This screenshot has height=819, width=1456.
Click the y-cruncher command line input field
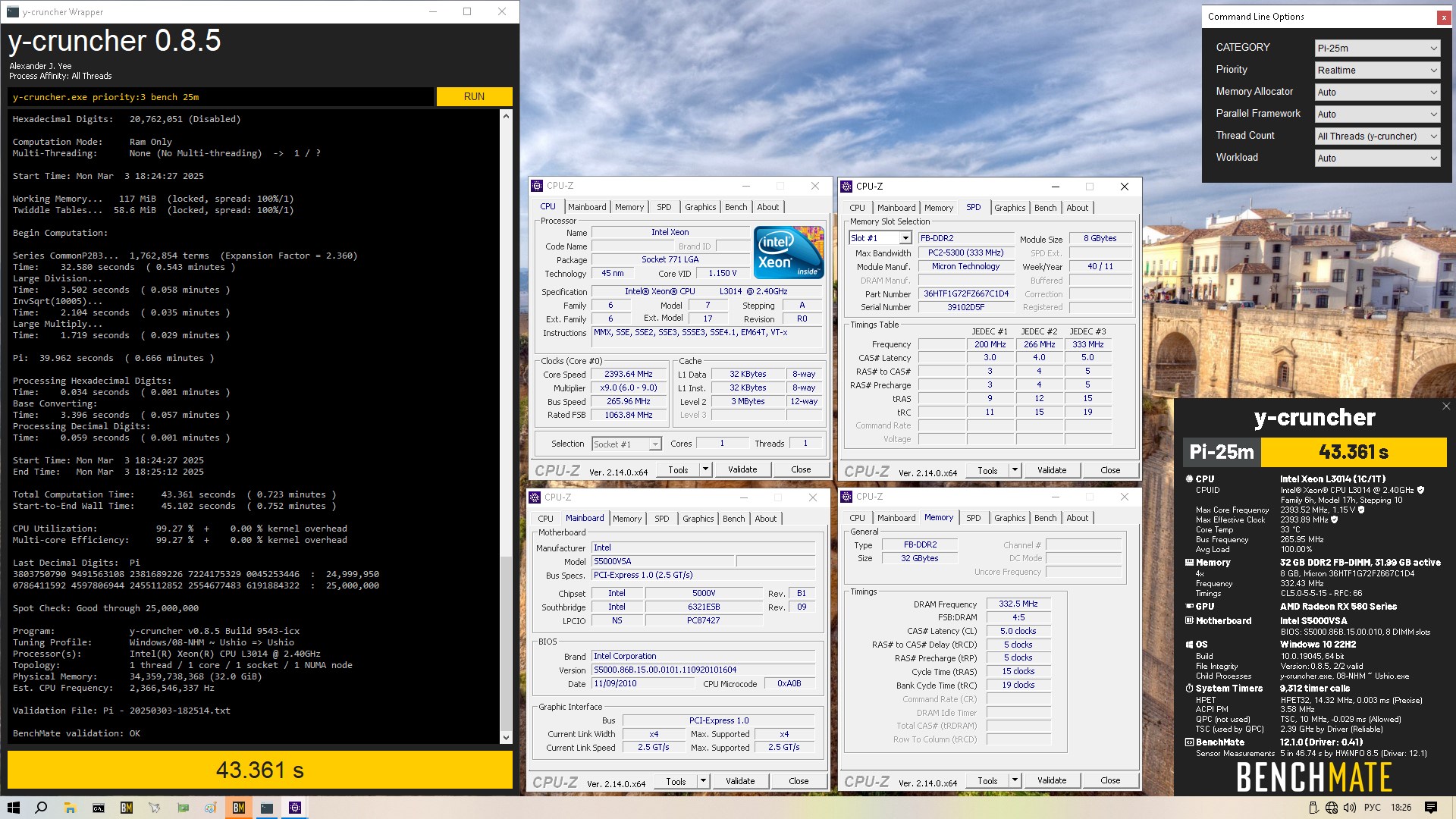pyautogui.click(x=221, y=97)
